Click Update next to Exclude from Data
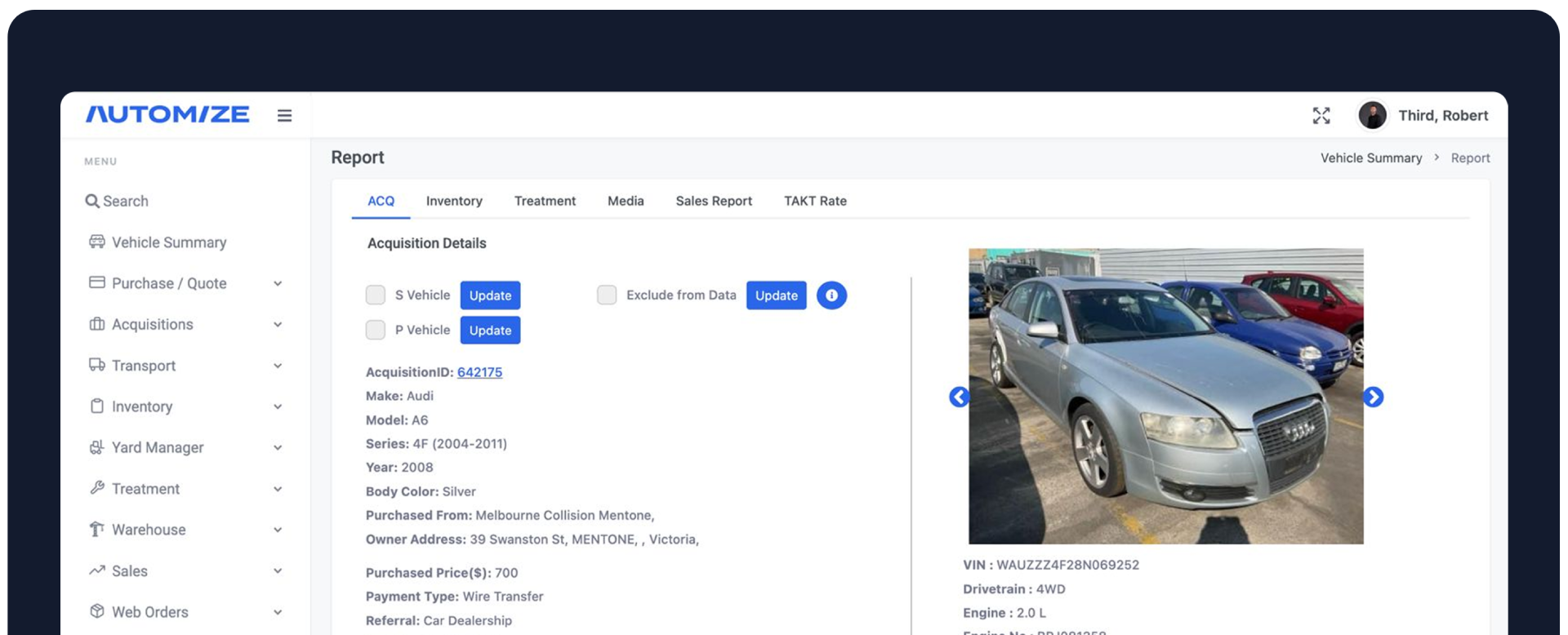 coord(777,295)
